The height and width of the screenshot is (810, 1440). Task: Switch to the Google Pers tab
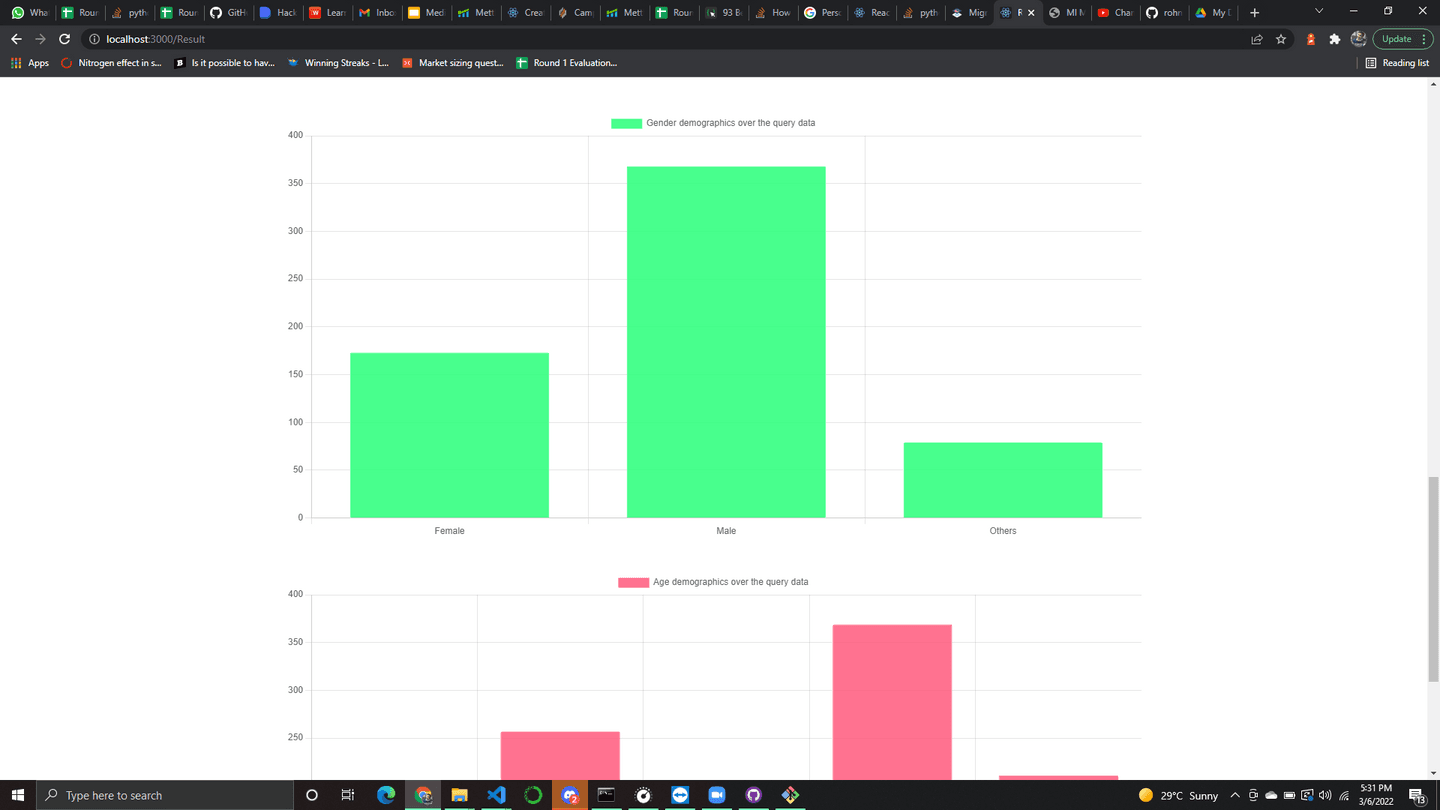[x=821, y=12]
